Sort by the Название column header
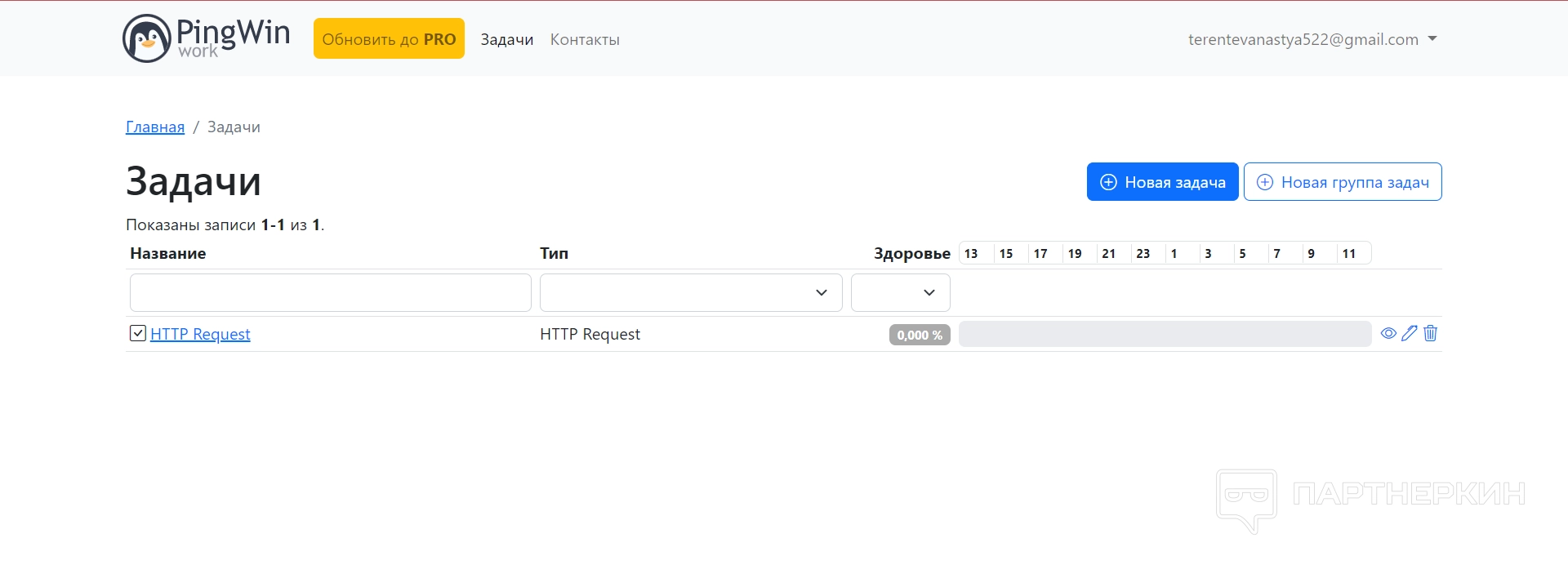Viewport: 1568px width, 578px height. click(x=167, y=254)
